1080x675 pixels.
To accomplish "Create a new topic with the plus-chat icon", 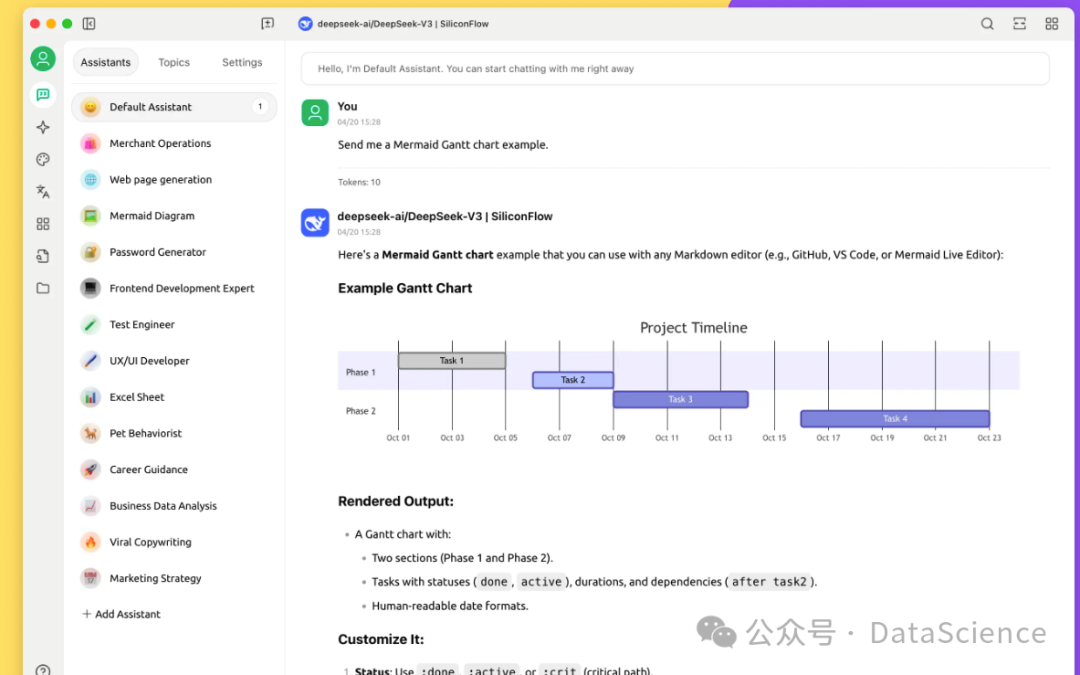I will click(x=267, y=23).
